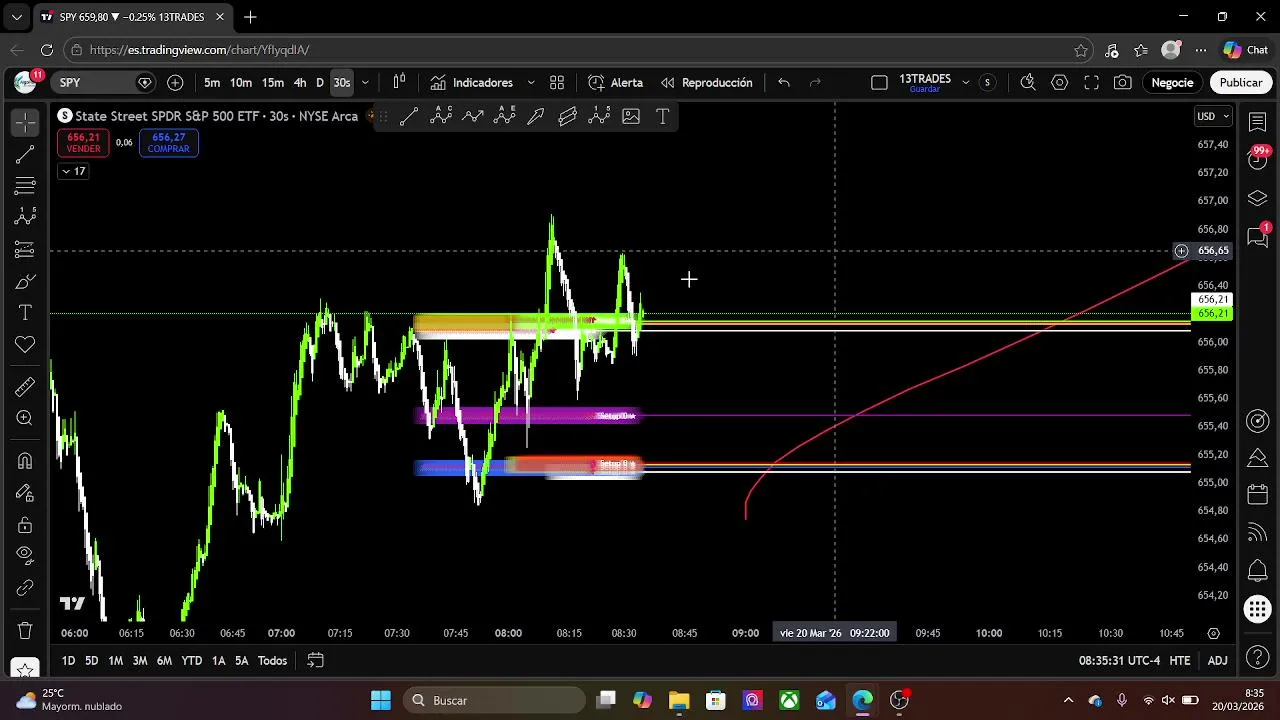
Task: Set range to YTD
Action: [x=191, y=660]
